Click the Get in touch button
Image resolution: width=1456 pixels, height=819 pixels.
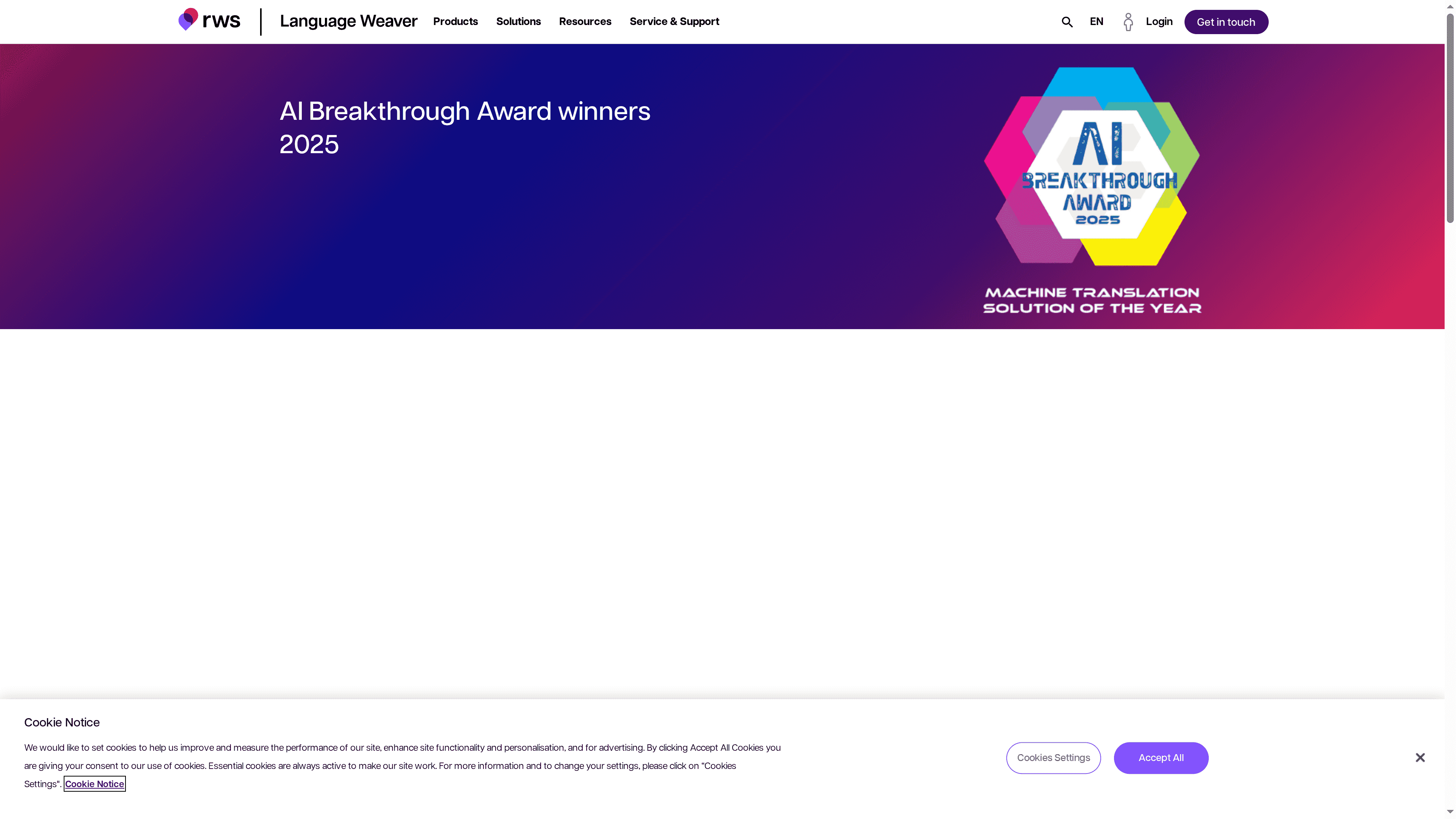[x=1226, y=22]
